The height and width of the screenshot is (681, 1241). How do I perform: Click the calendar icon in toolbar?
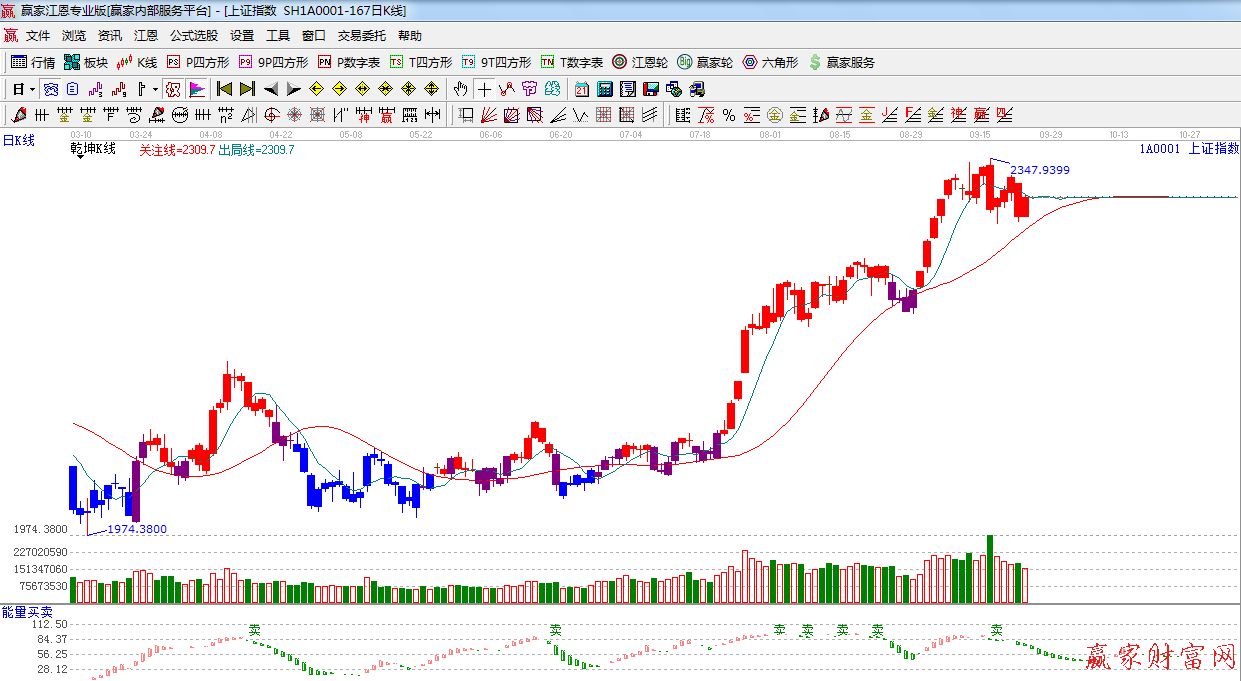[581, 89]
